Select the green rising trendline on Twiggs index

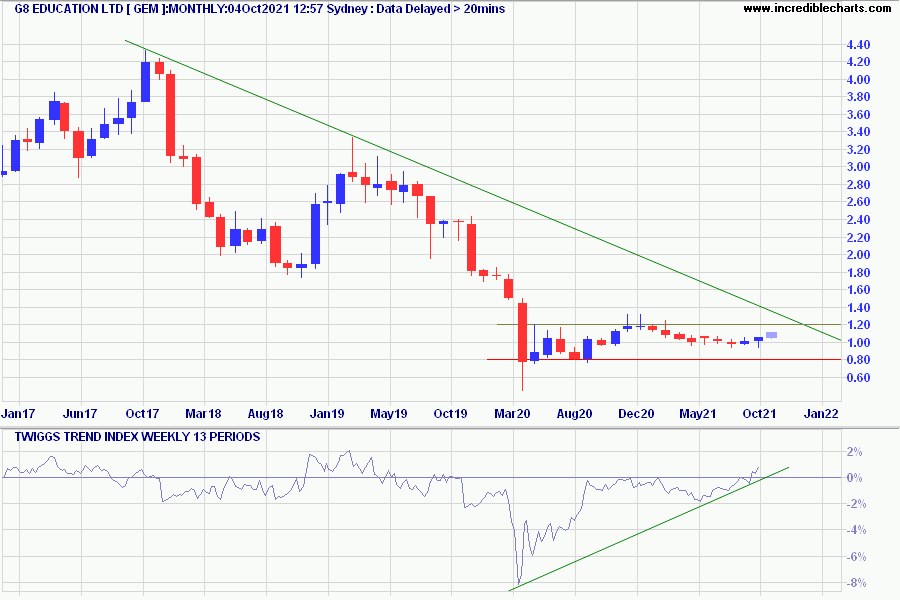649,529
